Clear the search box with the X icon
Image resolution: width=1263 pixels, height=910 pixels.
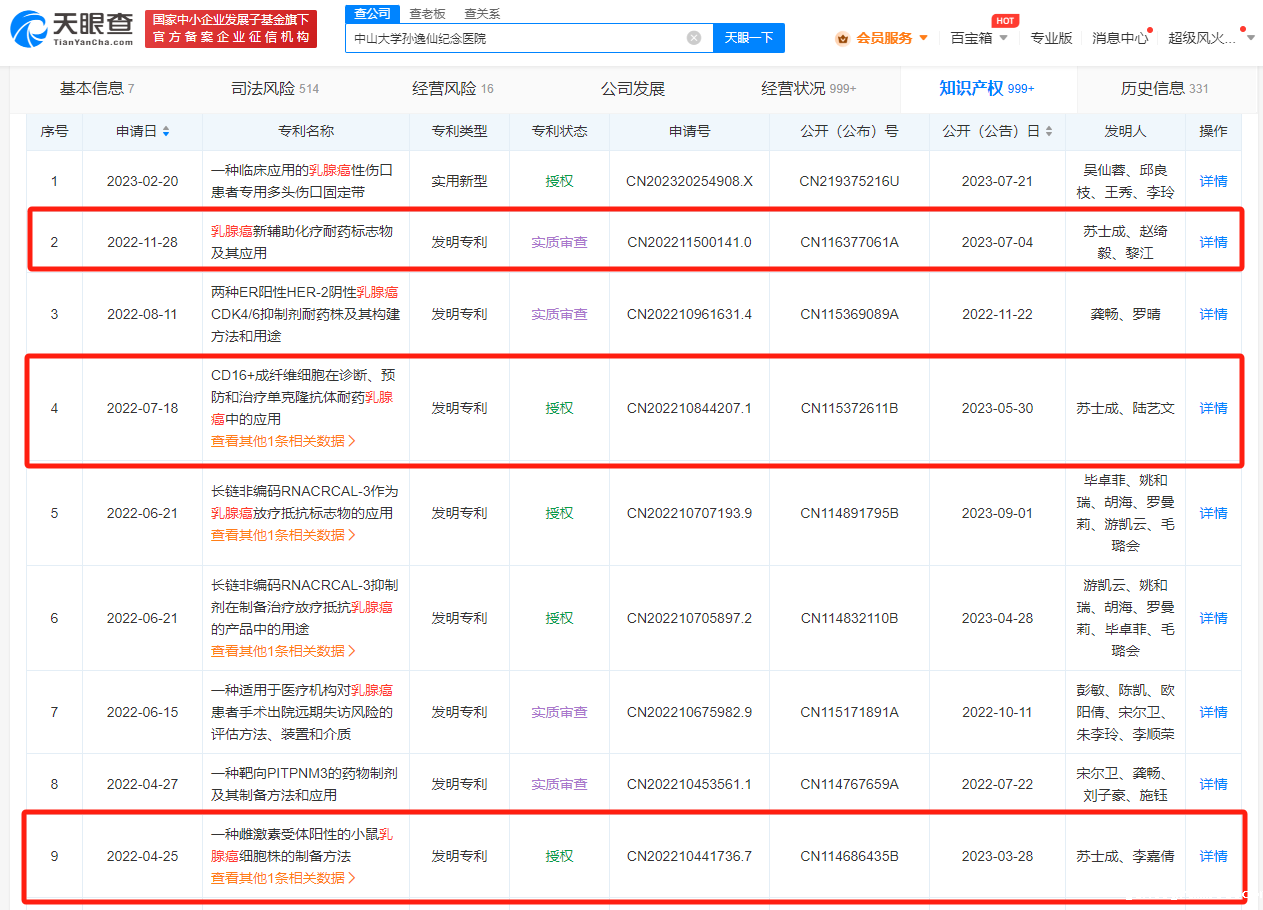coord(694,38)
